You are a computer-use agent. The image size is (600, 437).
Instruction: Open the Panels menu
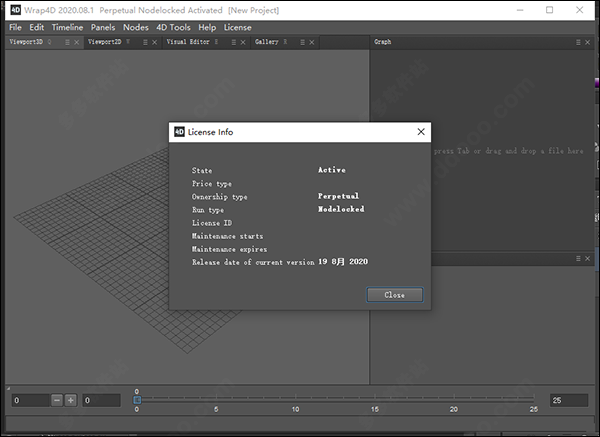coord(103,28)
